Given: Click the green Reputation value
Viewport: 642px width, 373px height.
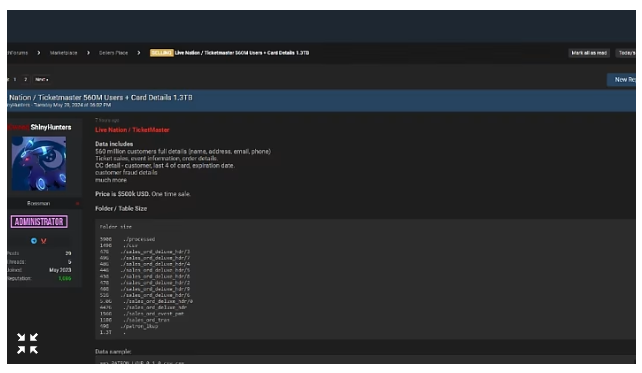Looking at the screenshot, I should (65, 278).
